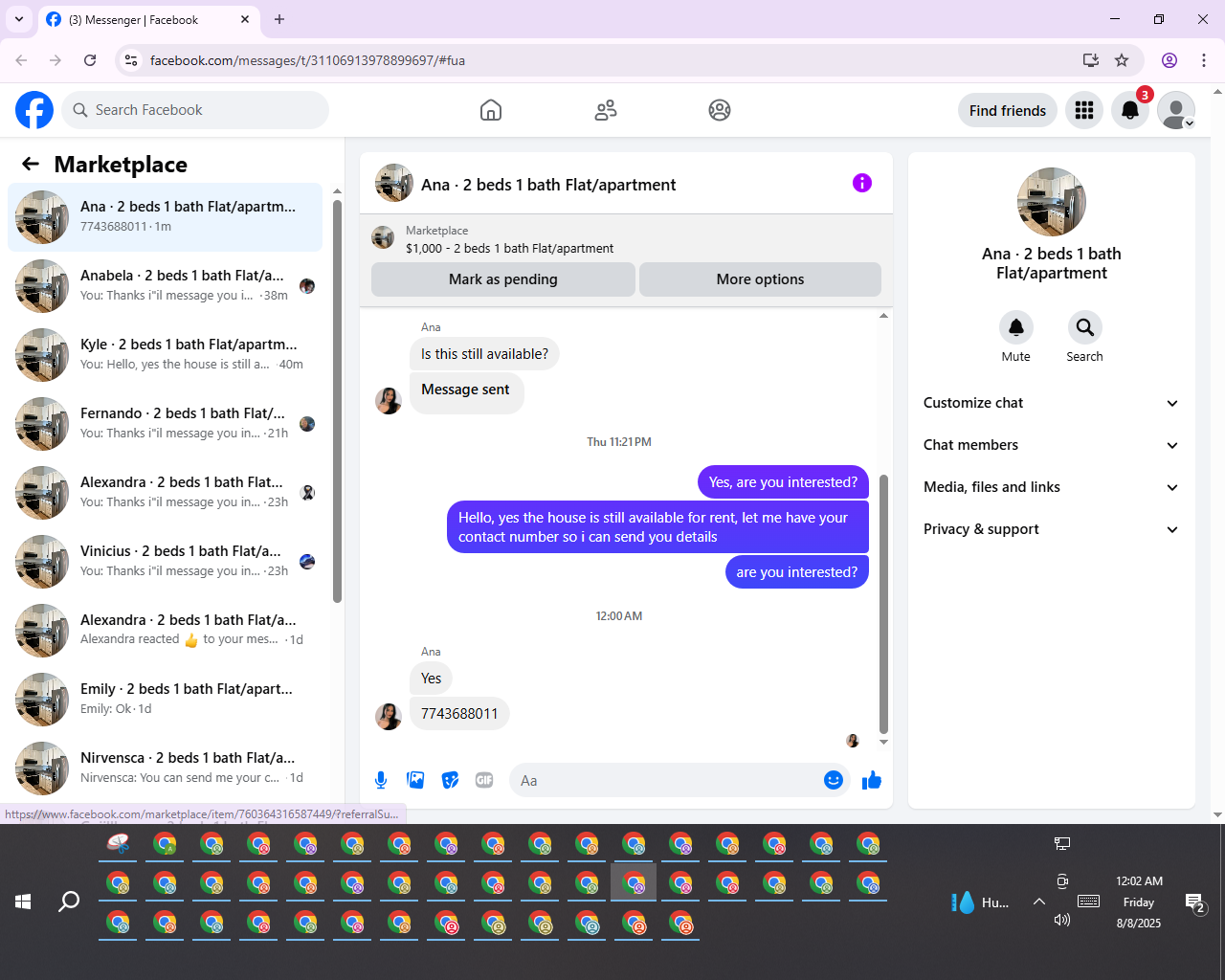Image resolution: width=1225 pixels, height=980 pixels.
Task: Search within the conversation using magnifier icon
Action: point(1085,327)
